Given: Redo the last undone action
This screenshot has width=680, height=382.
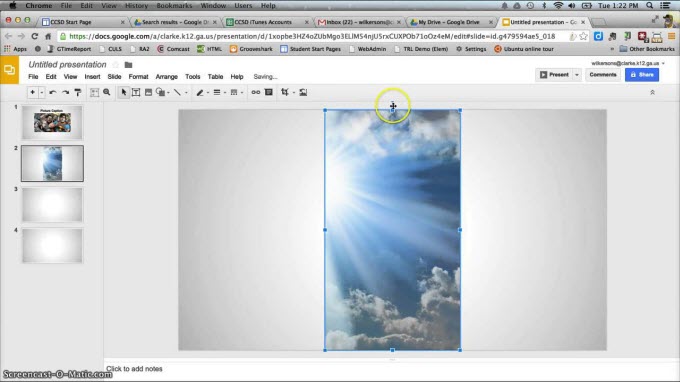Looking at the screenshot, I should pos(65,92).
